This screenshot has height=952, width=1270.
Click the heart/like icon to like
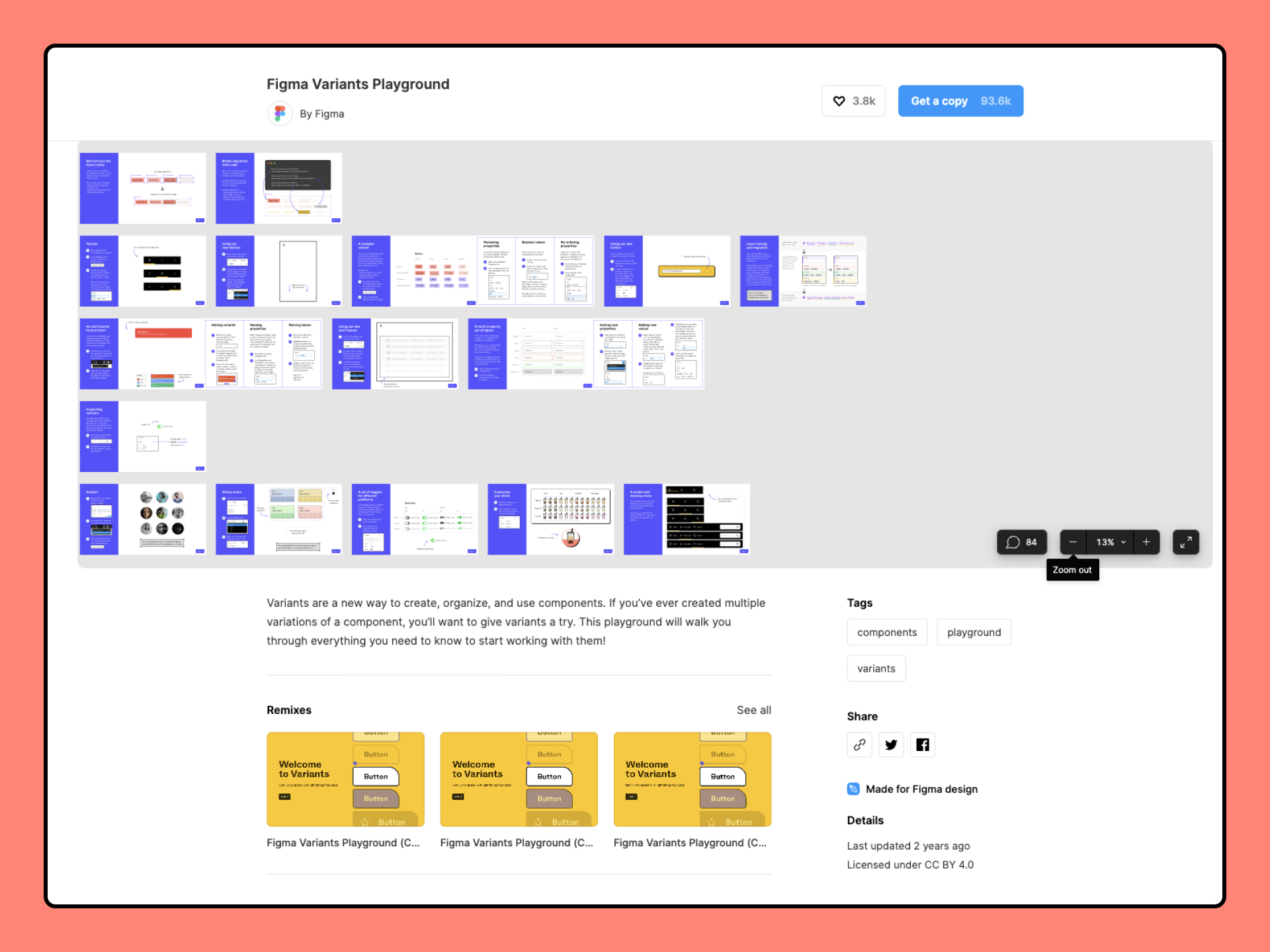[x=838, y=100]
